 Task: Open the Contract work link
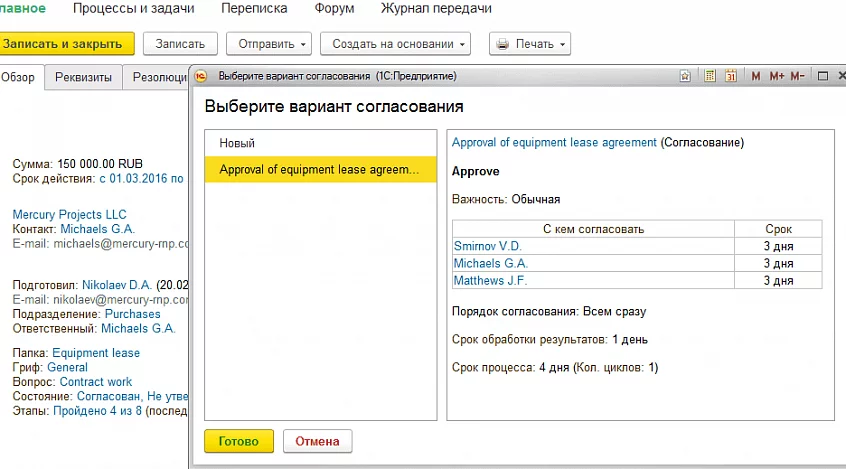[95, 382]
